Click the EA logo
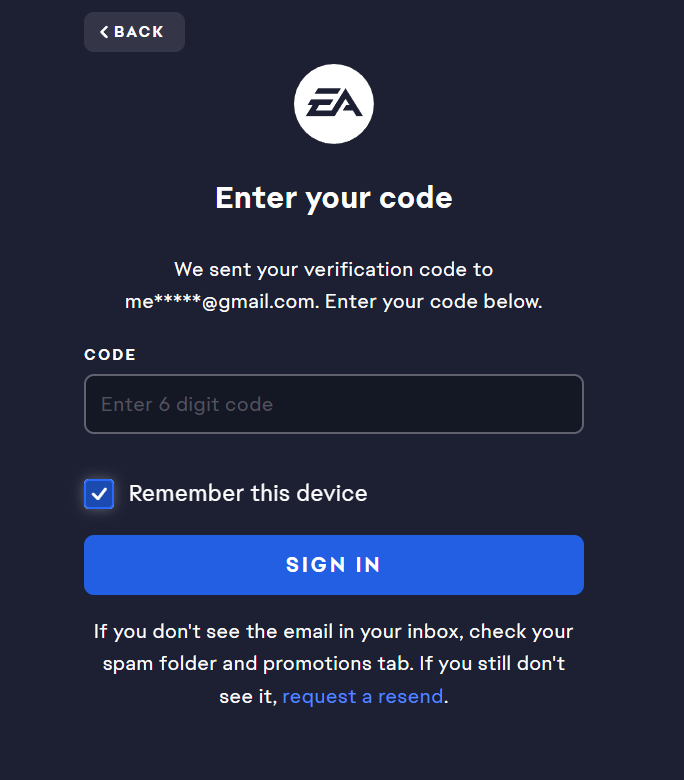The width and height of the screenshot is (684, 780). pos(334,103)
